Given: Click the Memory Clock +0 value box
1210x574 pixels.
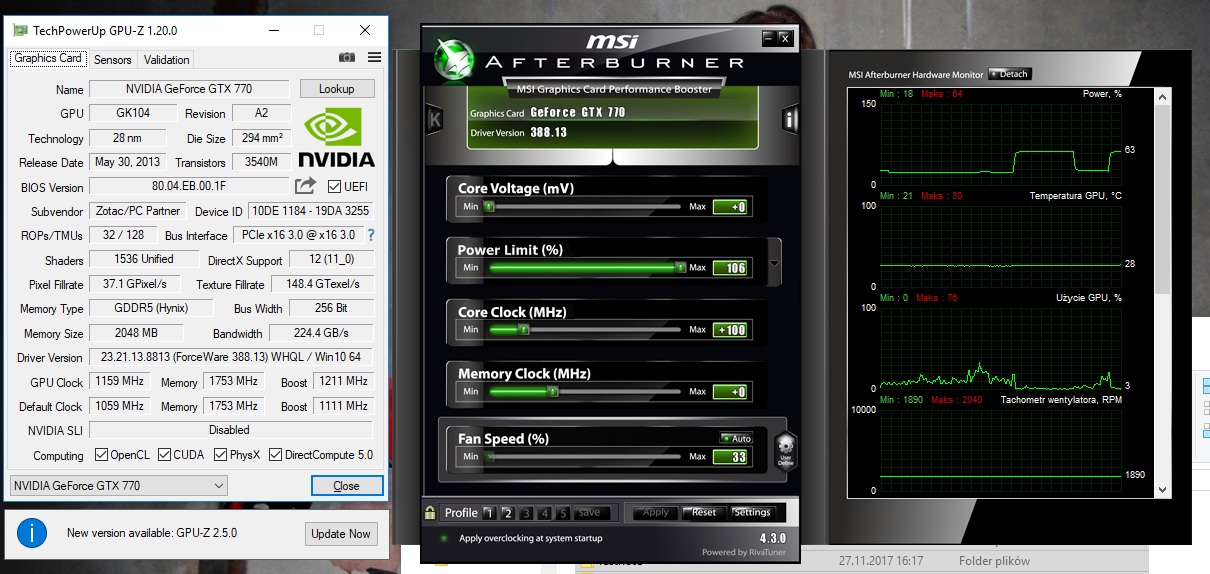Looking at the screenshot, I should coord(730,391).
